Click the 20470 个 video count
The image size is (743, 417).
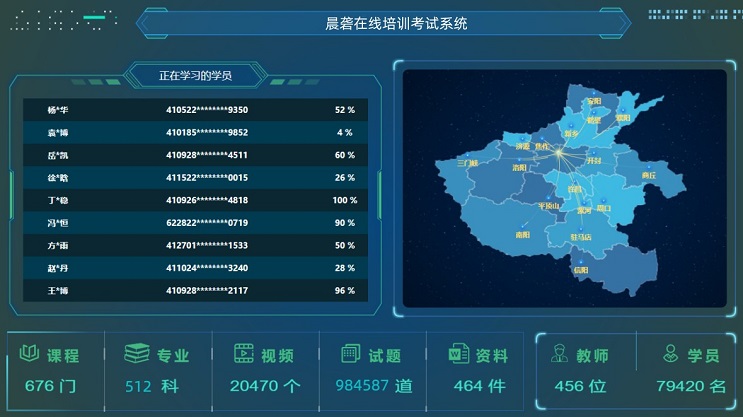[265, 386]
